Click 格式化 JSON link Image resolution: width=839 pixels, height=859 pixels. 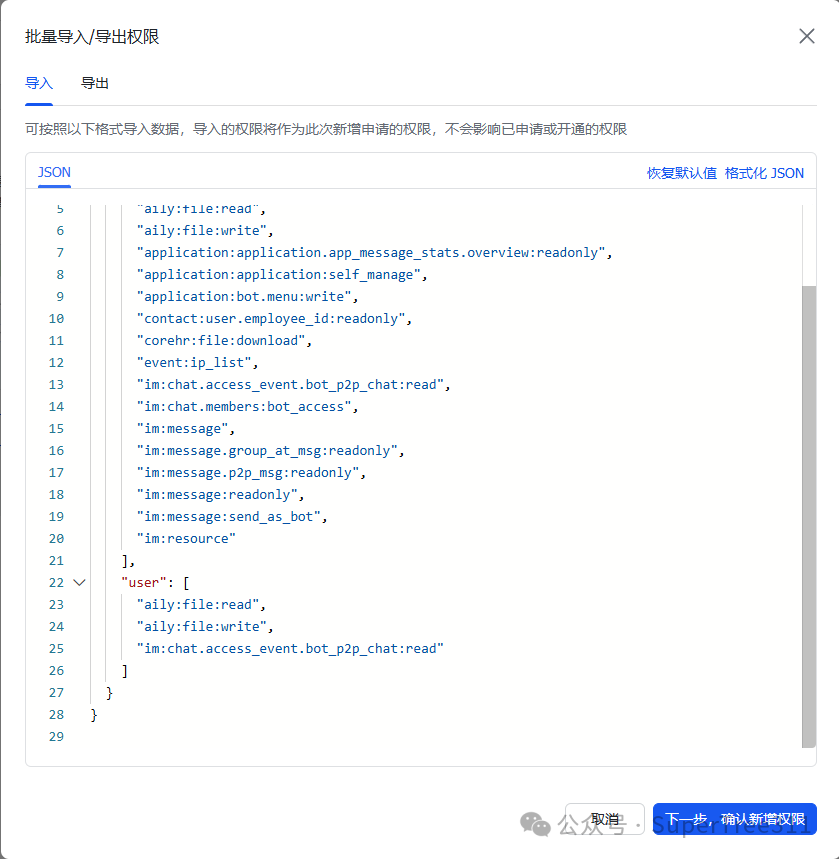764,173
